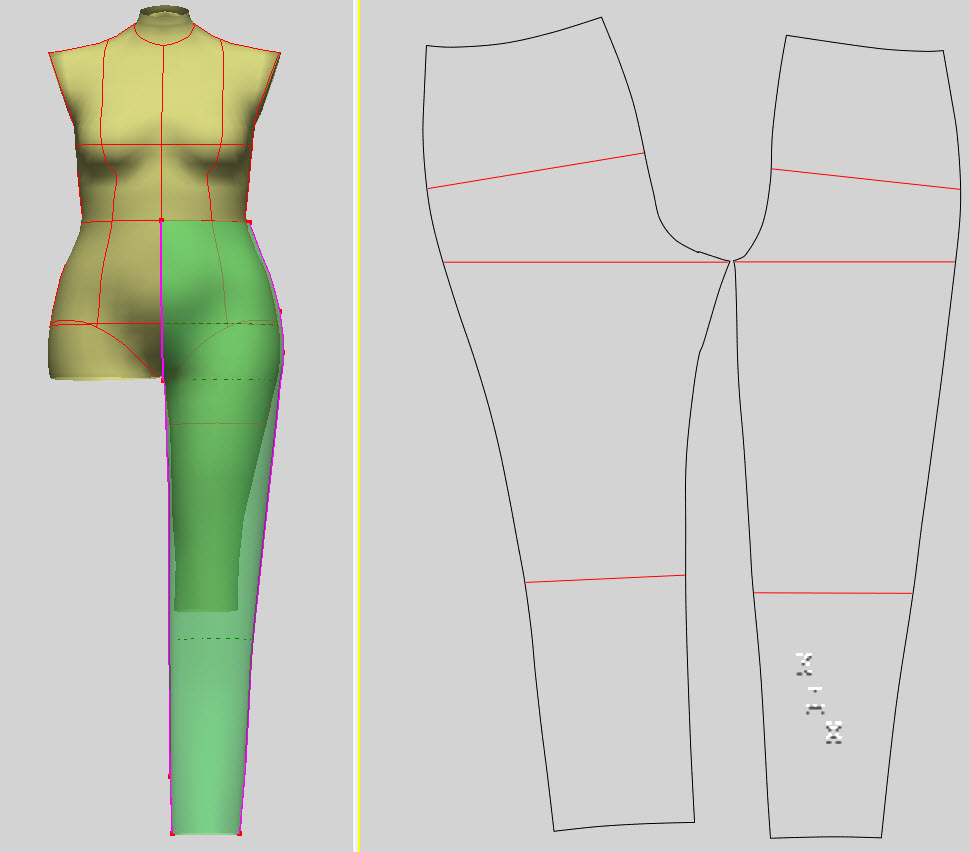
Task: Select the red control point at right hem corner
Action: coord(239,833)
